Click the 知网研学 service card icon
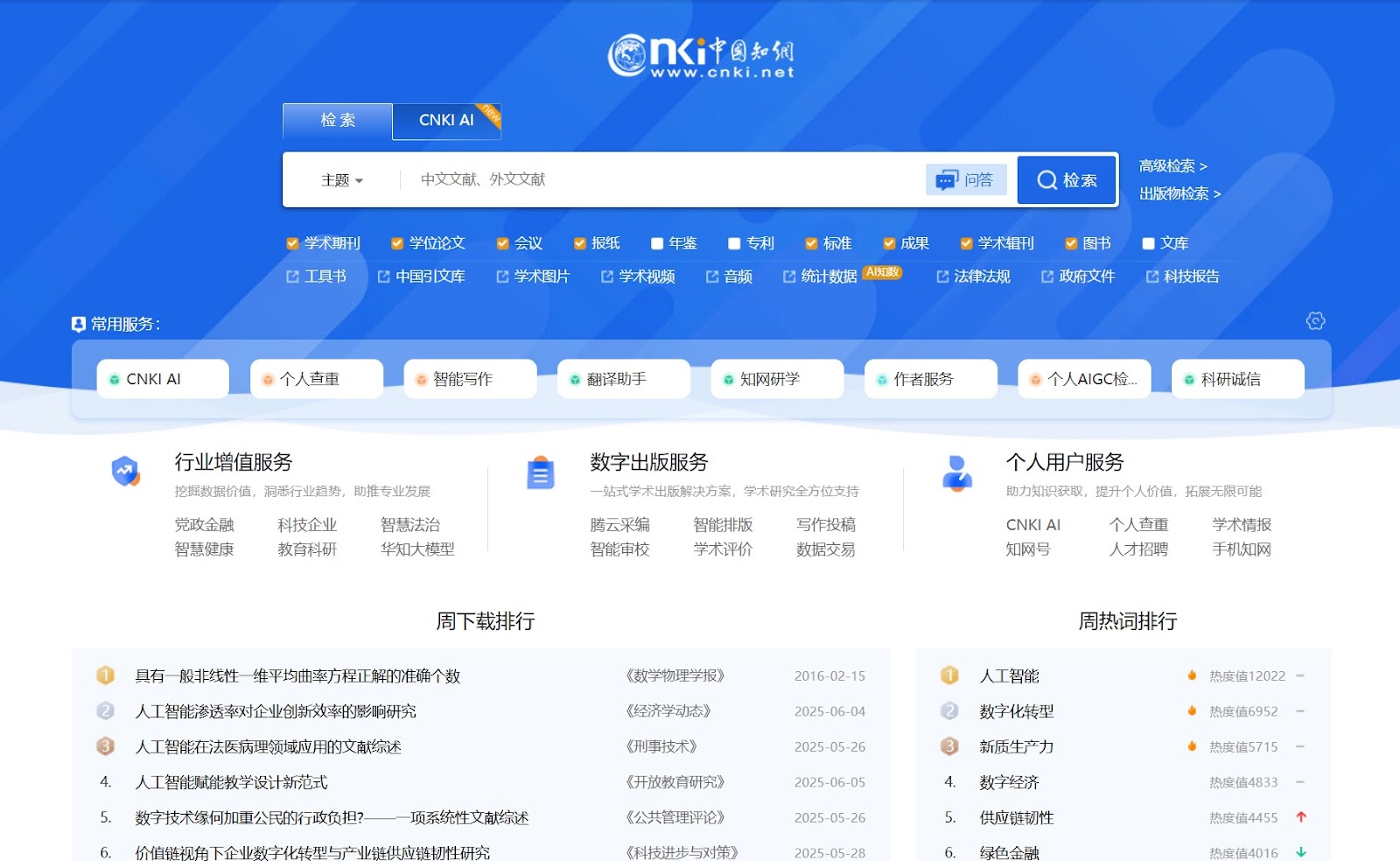This screenshot has height=861, width=1400. (729, 380)
